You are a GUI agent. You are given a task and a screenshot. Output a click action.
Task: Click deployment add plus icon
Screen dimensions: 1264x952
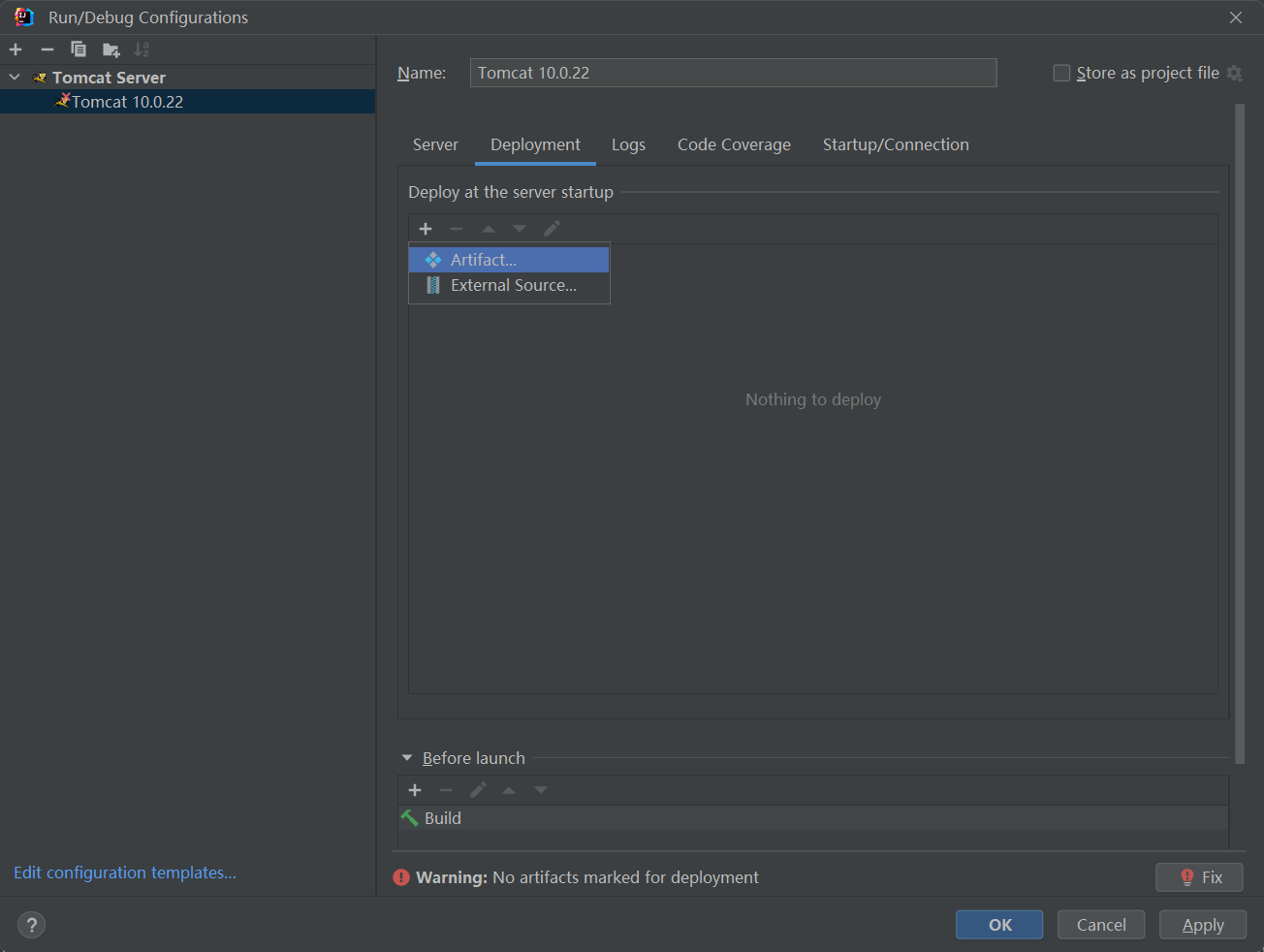point(425,229)
